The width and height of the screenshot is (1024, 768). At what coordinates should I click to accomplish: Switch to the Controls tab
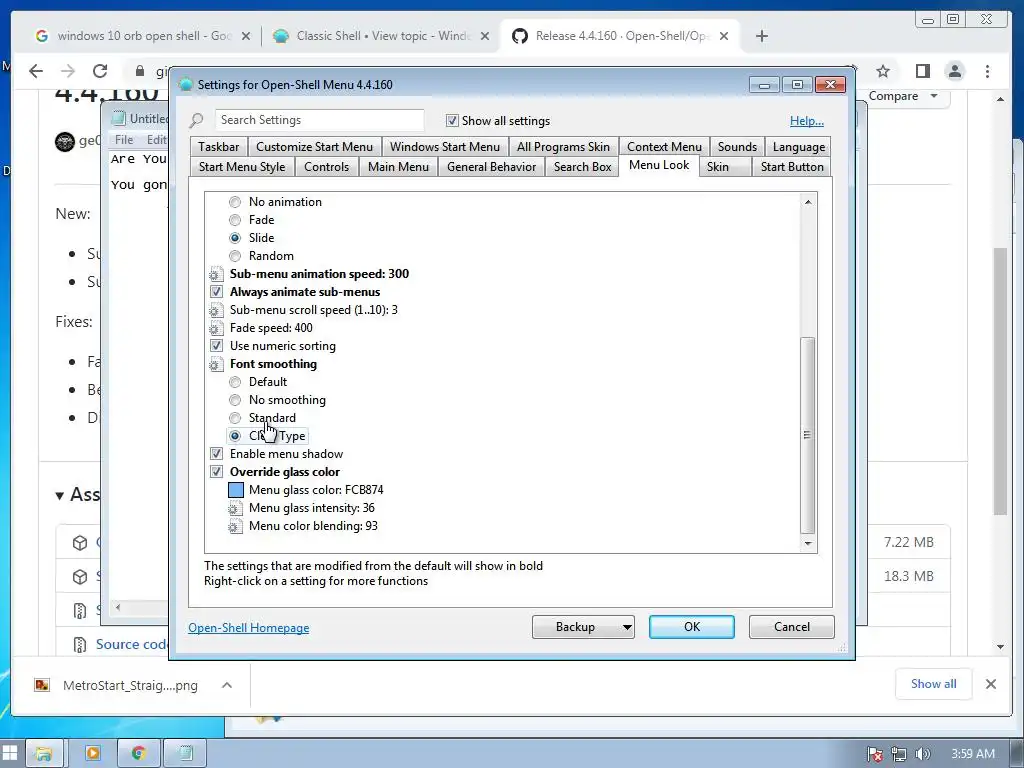click(326, 167)
